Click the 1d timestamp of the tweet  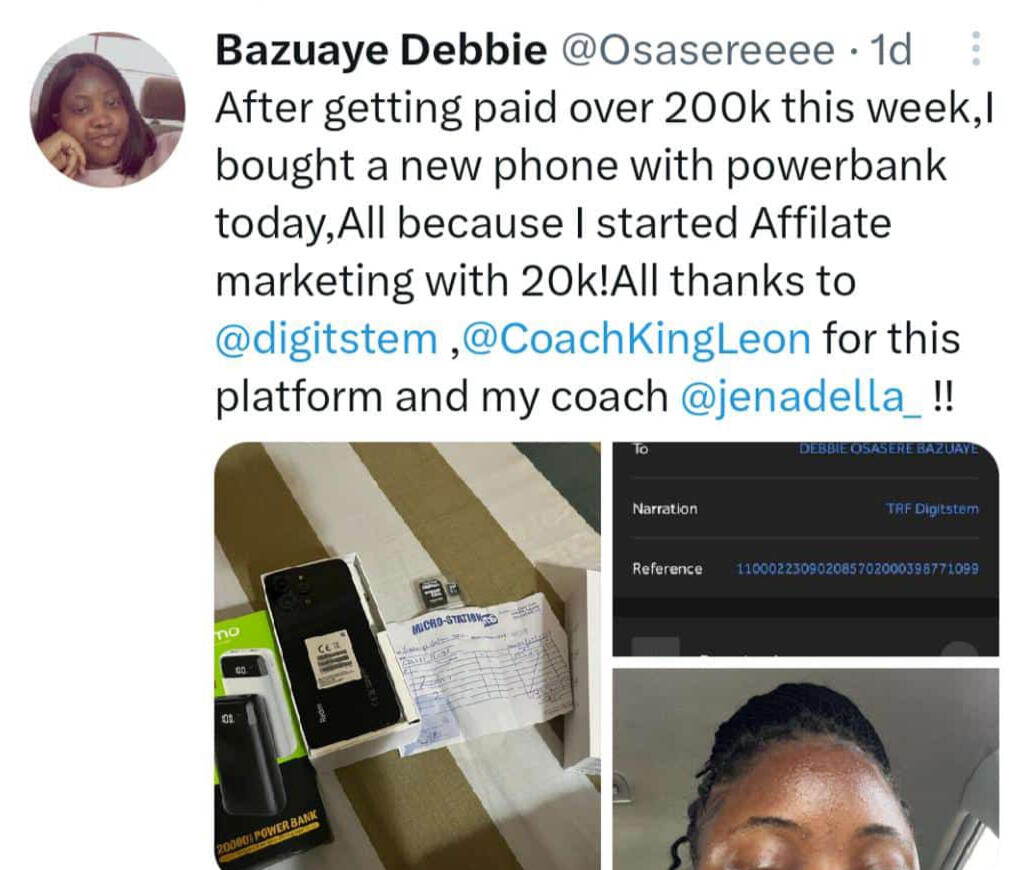pyautogui.click(x=890, y=50)
